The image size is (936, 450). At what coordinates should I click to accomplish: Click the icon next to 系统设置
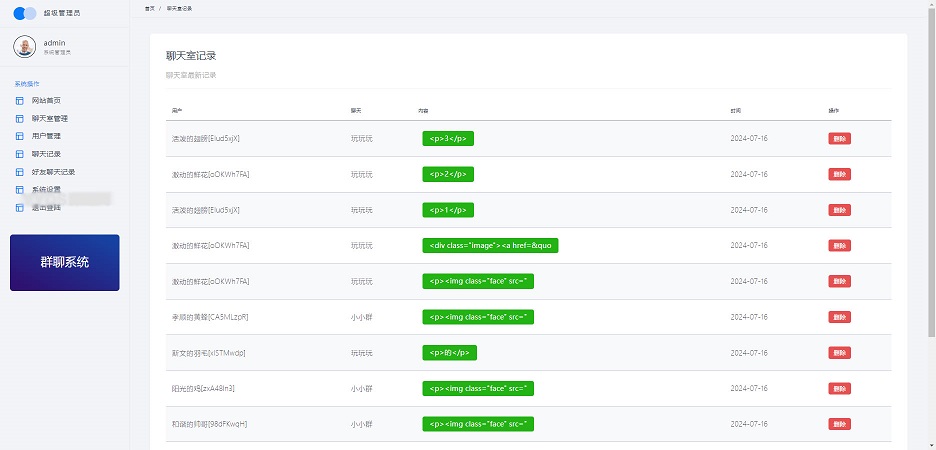coord(19,190)
